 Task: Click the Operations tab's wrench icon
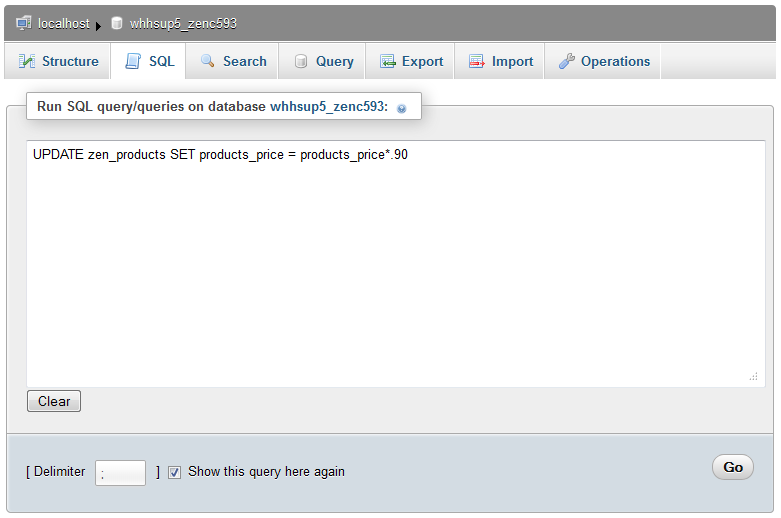click(567, 62)
